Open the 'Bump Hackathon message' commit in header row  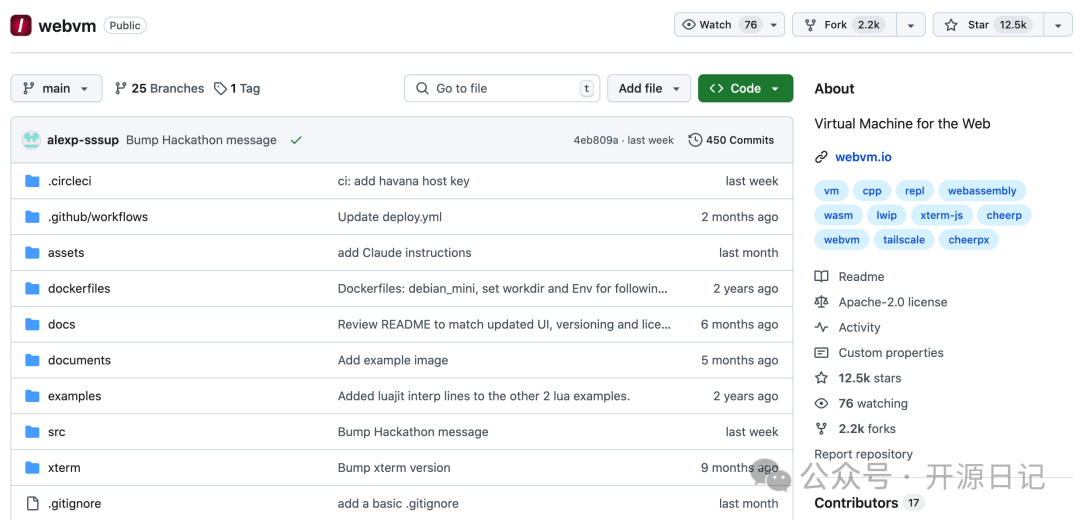tap(201, 140)
